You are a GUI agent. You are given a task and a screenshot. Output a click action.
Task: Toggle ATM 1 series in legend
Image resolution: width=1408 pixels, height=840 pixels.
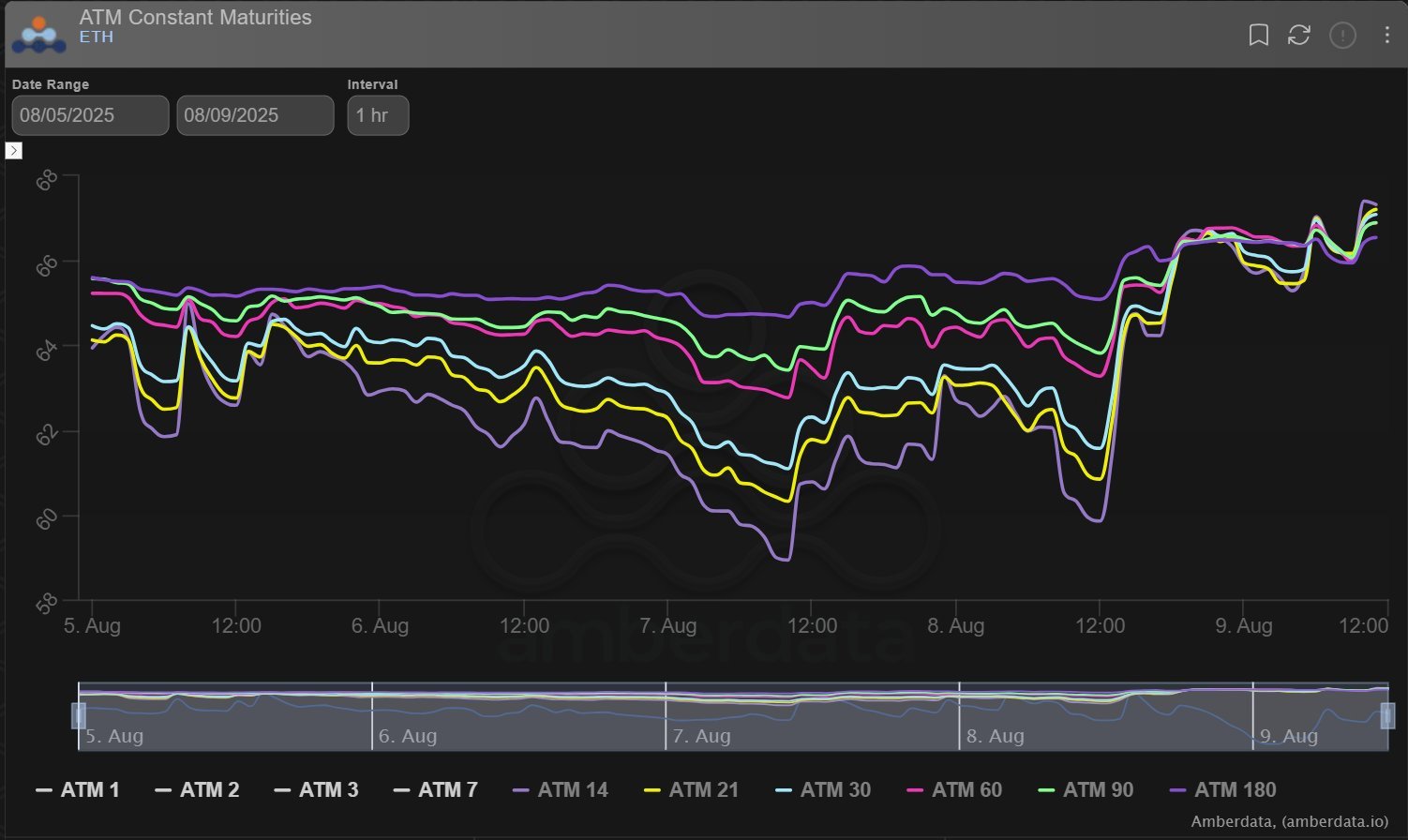pyautogui.click(x=78, y=790)
